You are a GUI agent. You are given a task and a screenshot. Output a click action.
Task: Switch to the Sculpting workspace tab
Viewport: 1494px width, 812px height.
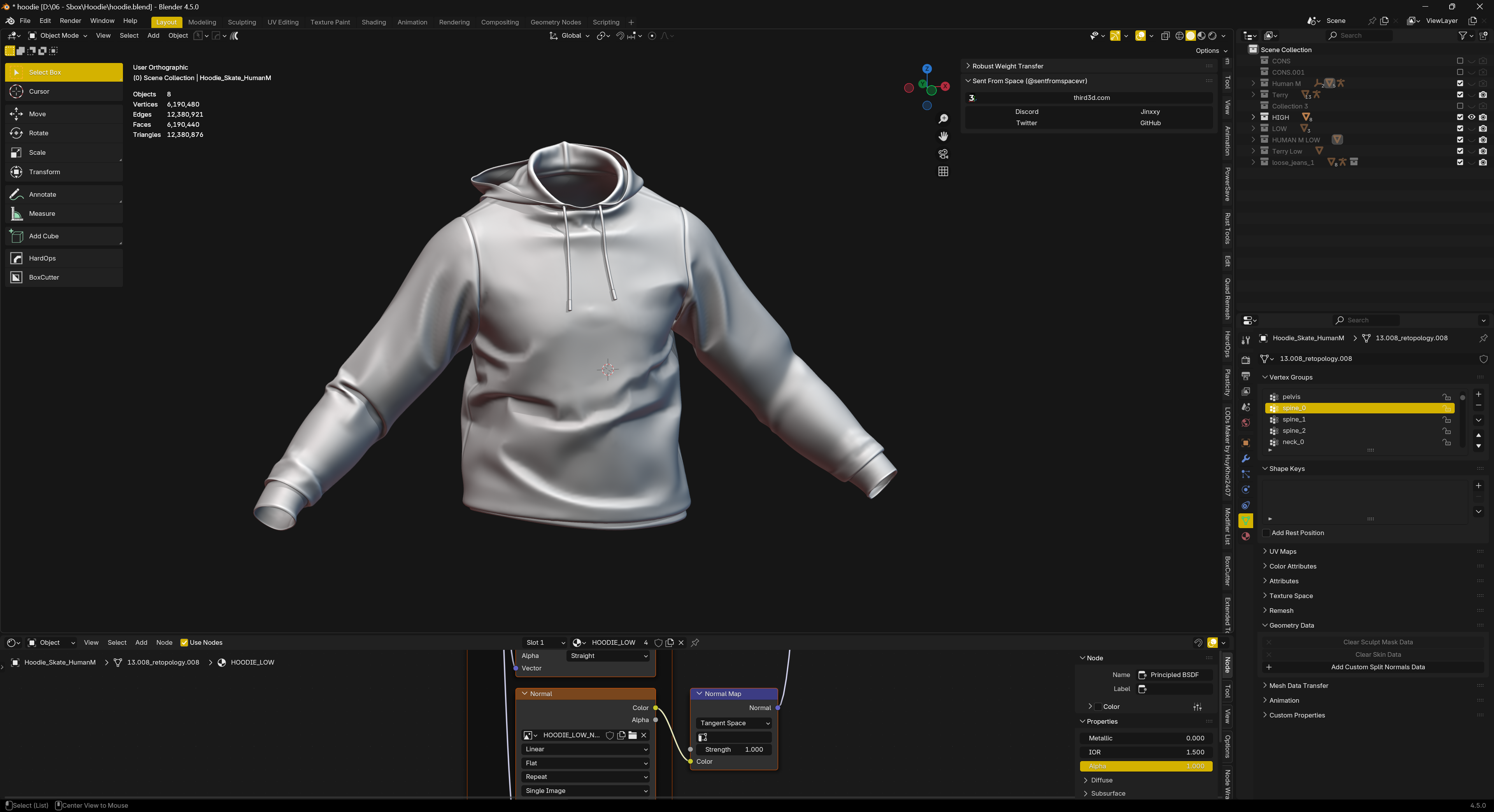(241, 22)
